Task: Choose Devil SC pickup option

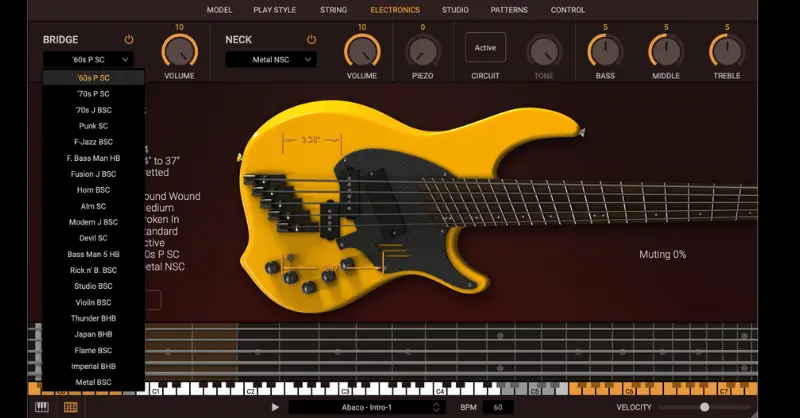Action: (93, 238)
